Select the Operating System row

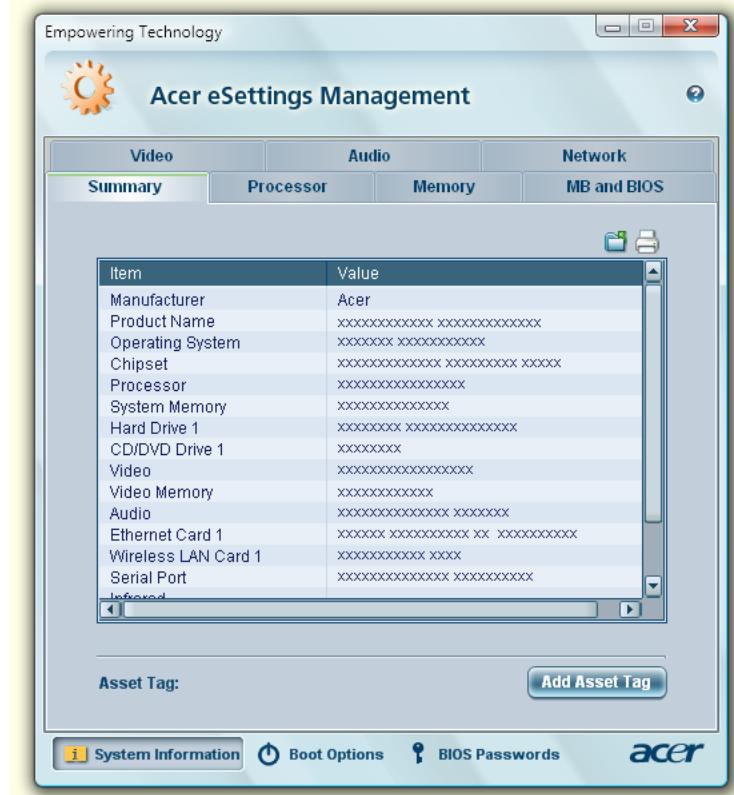click(371, 342)
